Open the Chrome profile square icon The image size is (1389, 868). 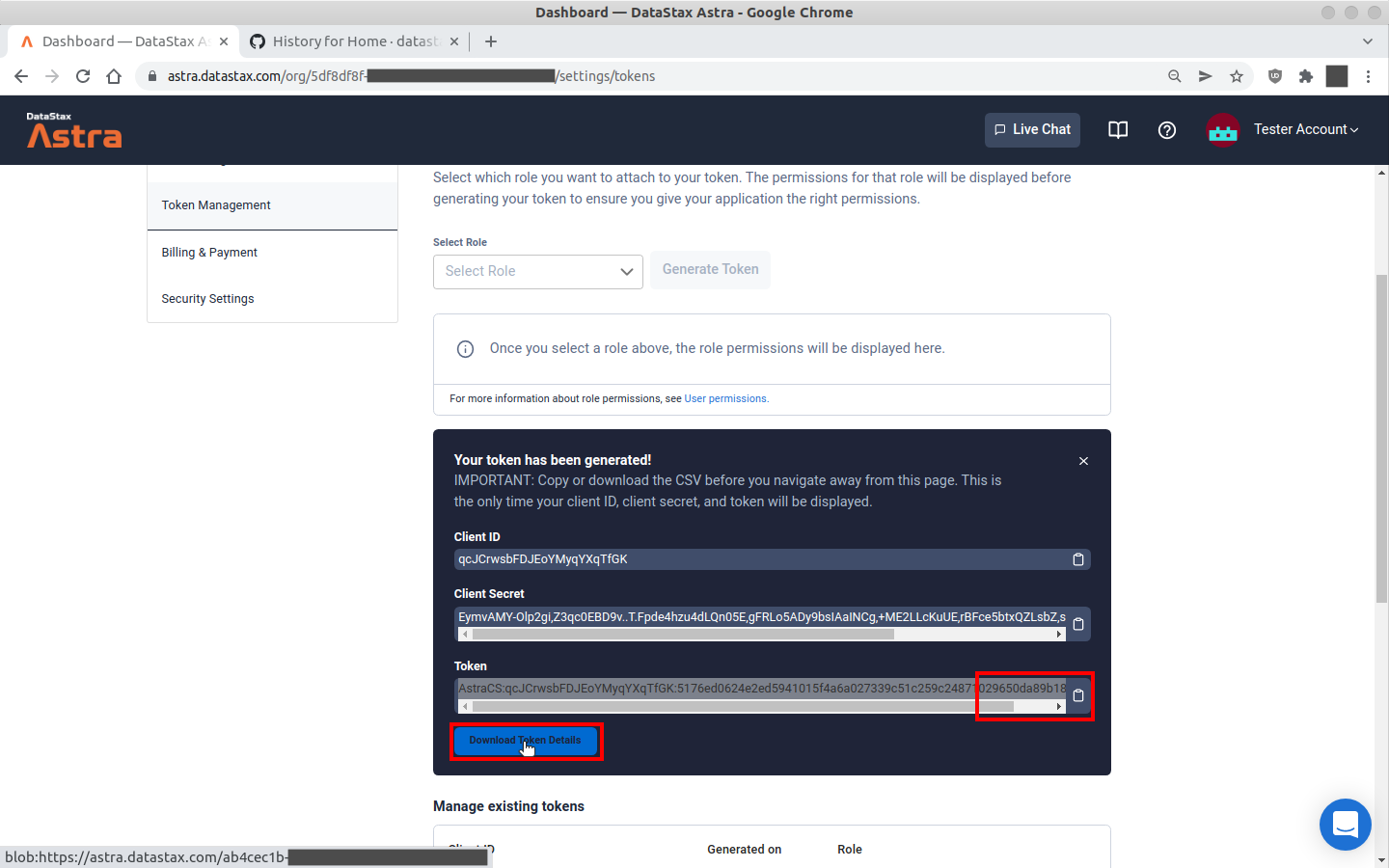pos(1337,76)
